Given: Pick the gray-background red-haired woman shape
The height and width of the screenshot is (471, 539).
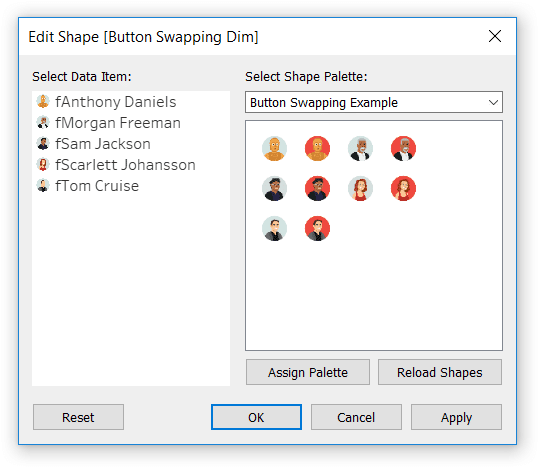Looking at the screenshot, I should (x=360, y=188).
